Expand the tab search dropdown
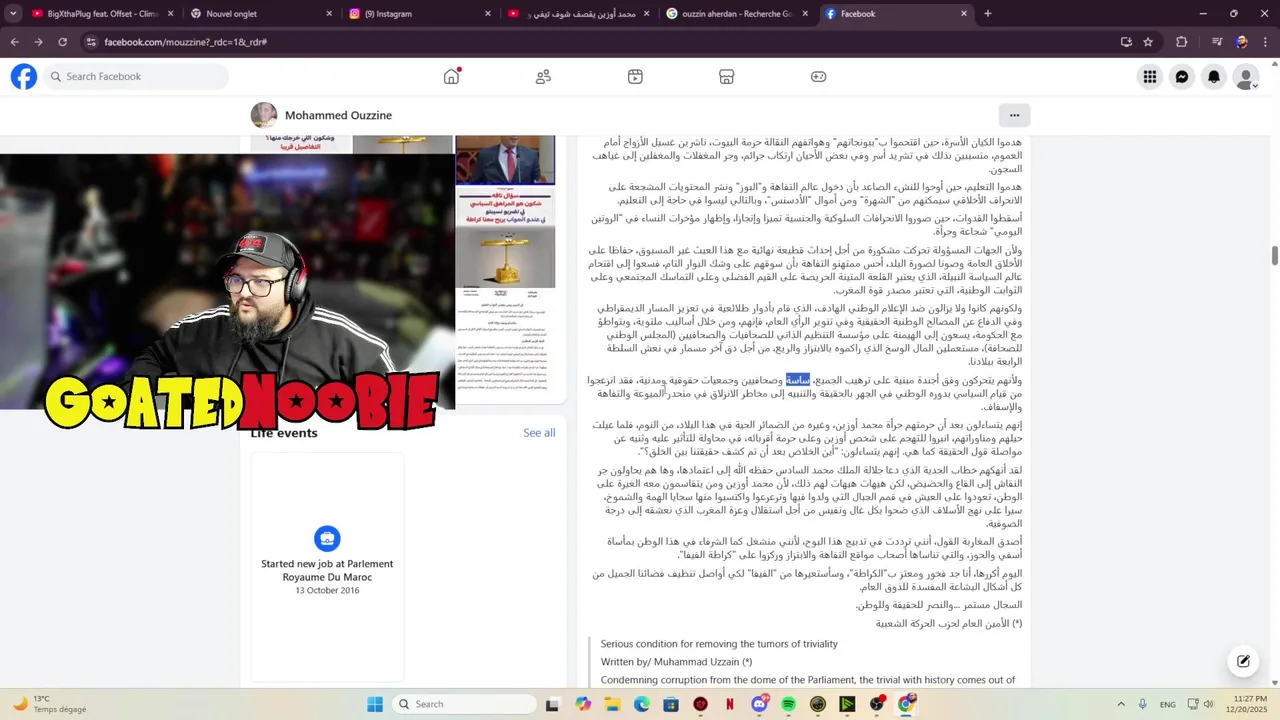This screenshot has height=720, width=1280. click(x=13, y=14)
